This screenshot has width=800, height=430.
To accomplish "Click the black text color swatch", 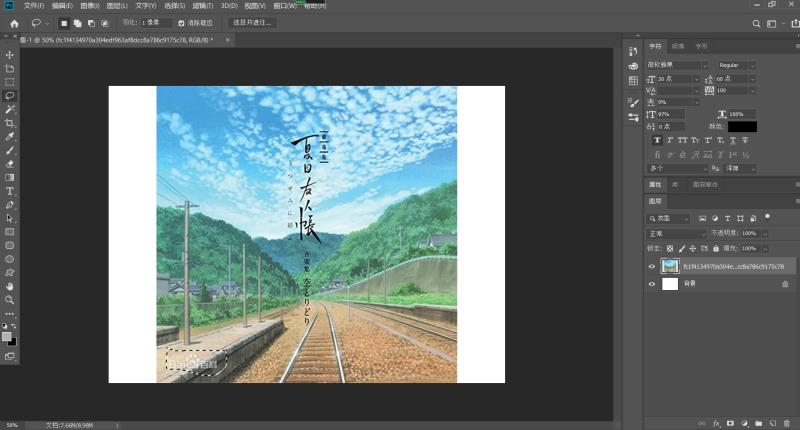I will point(742,127).
